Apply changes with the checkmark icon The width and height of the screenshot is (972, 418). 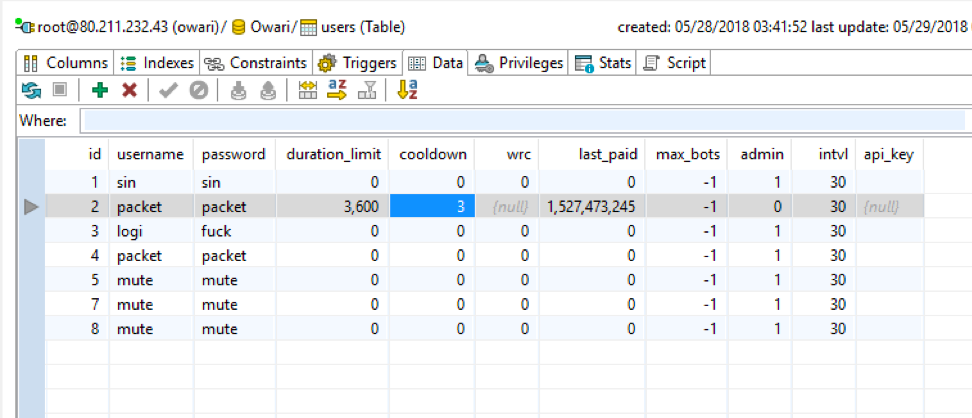(168, 90)
